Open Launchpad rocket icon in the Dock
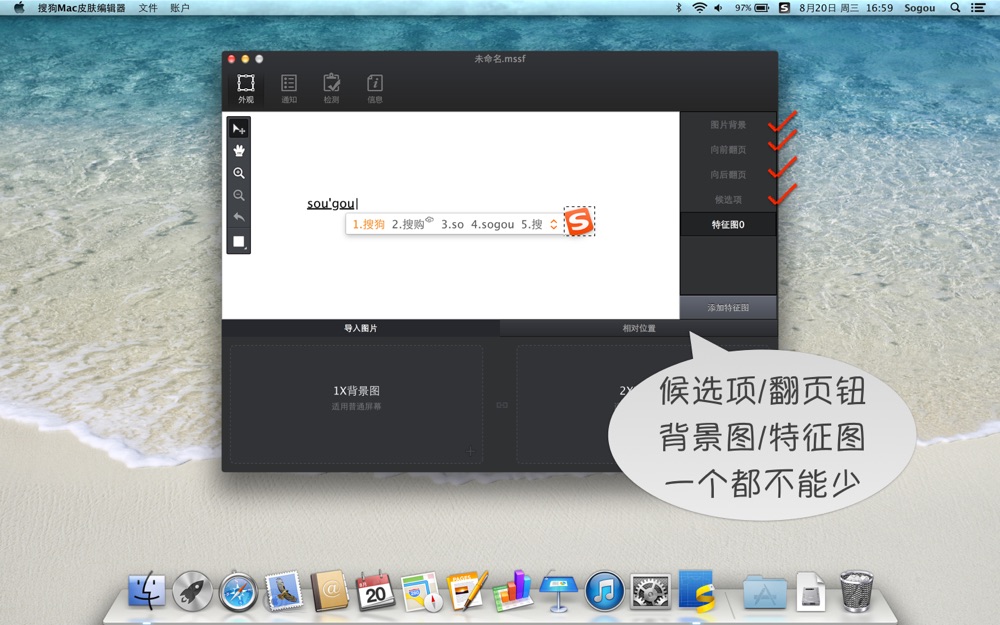This screenshot has width=1000, height=625. coord(192,591)
